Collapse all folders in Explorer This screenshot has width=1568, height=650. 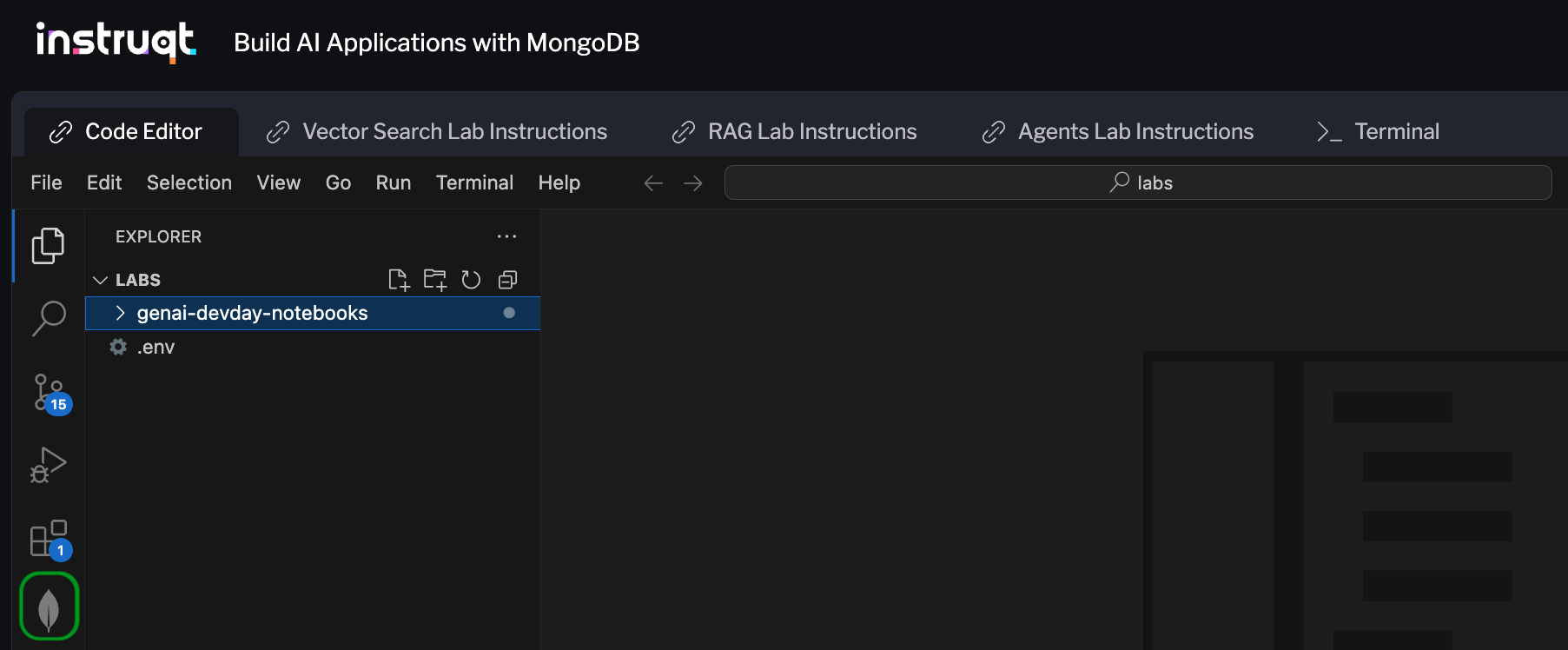[x=507, y=280]
